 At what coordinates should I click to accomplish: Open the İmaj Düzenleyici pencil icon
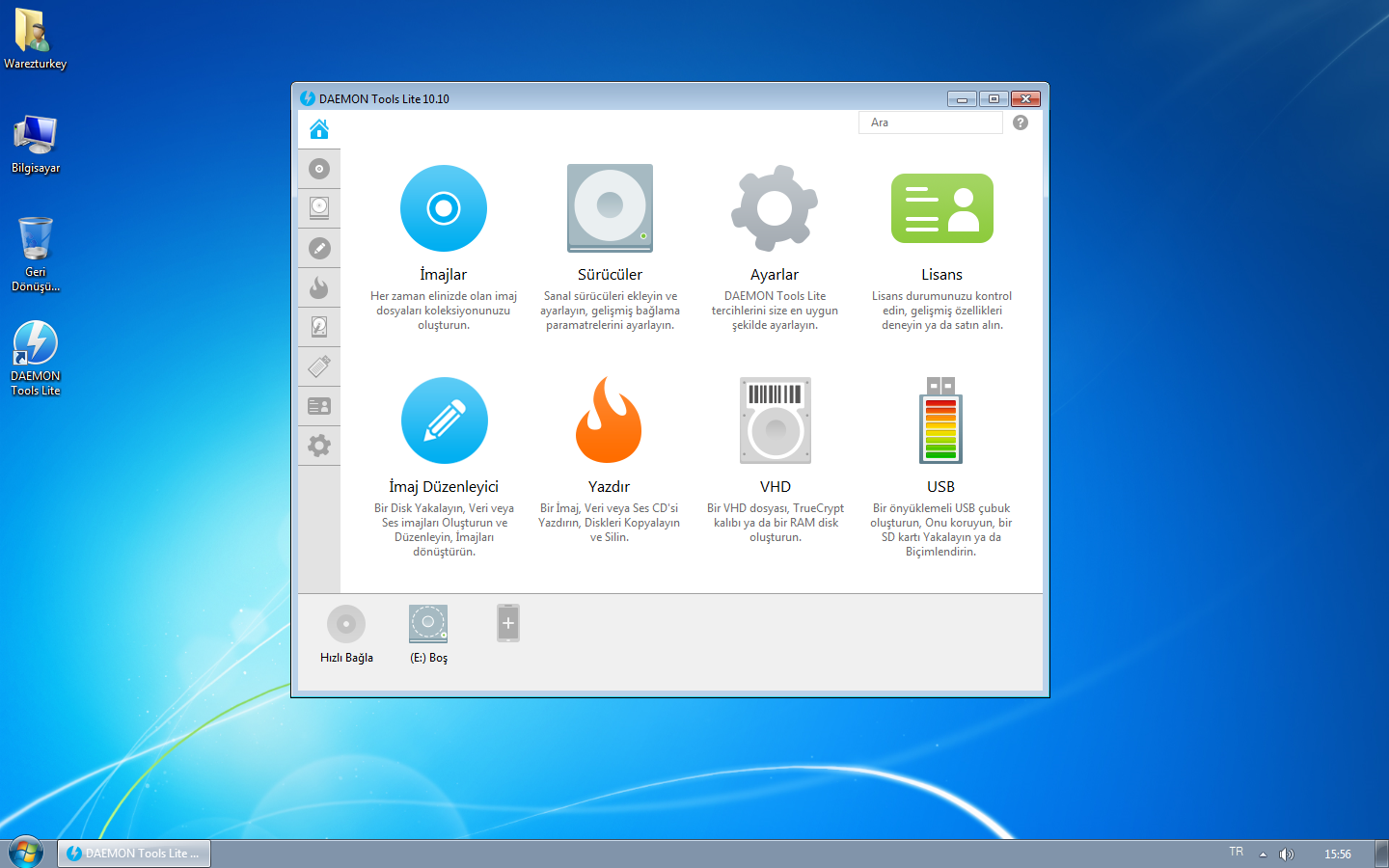point(444,420)
